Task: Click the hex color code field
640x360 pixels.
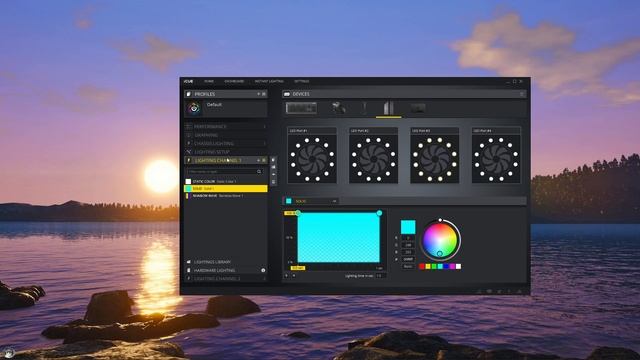Action: [x=408, y=259]
